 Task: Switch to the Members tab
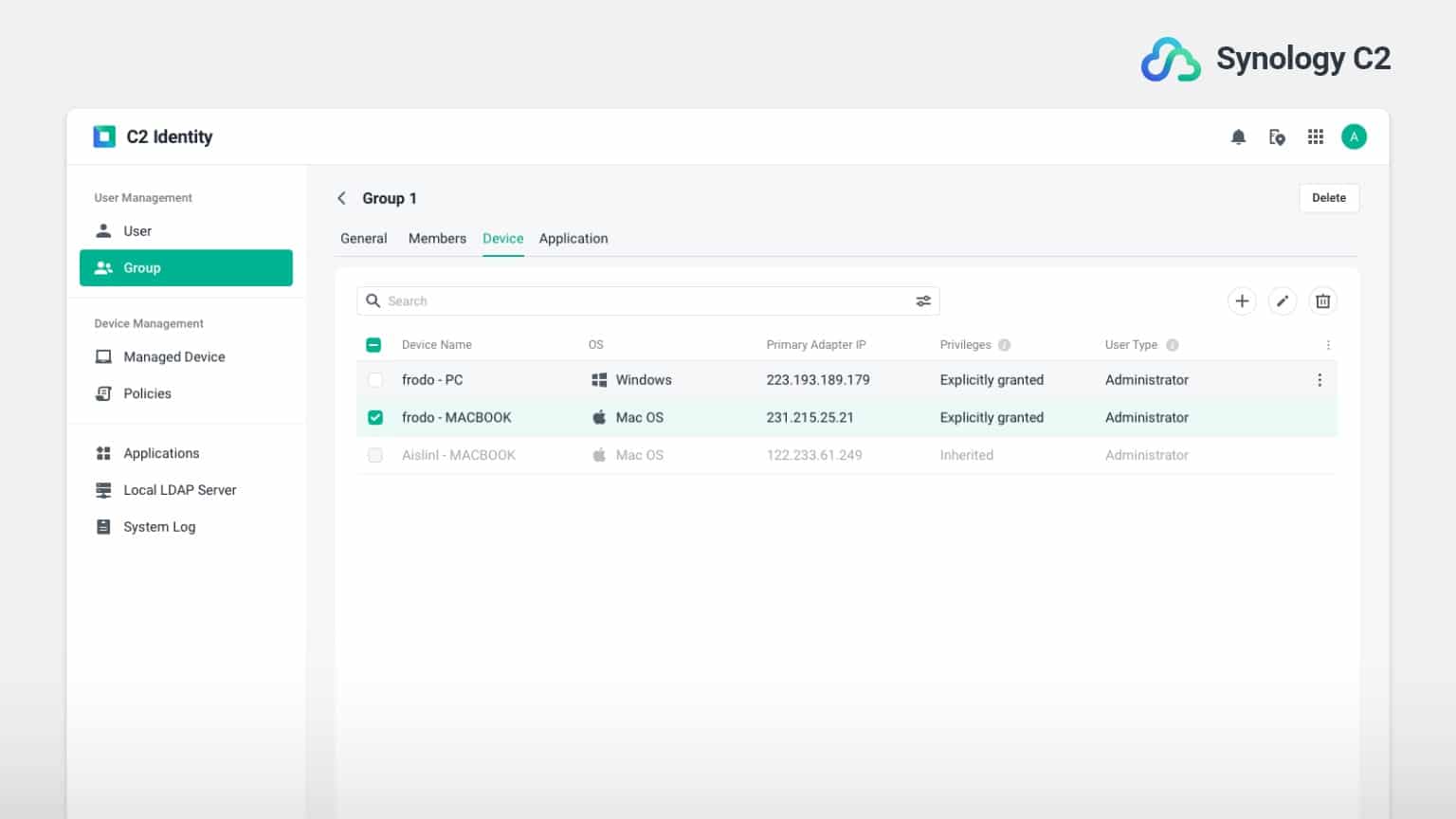(437, 239)
